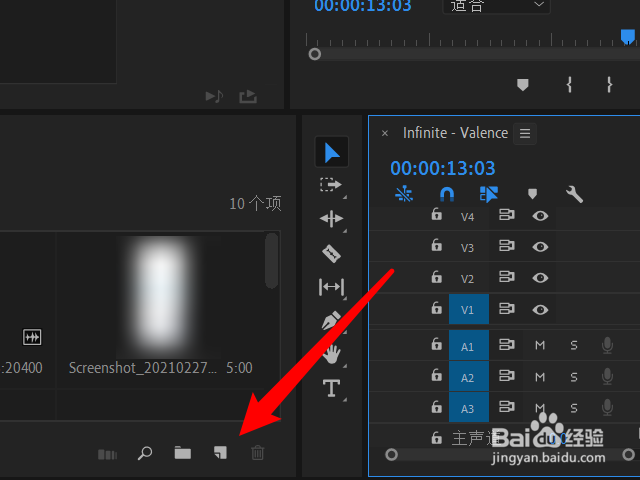The width and height of the screenshot is (640, 480).
Task: Solo track A2
Action: 574,376
